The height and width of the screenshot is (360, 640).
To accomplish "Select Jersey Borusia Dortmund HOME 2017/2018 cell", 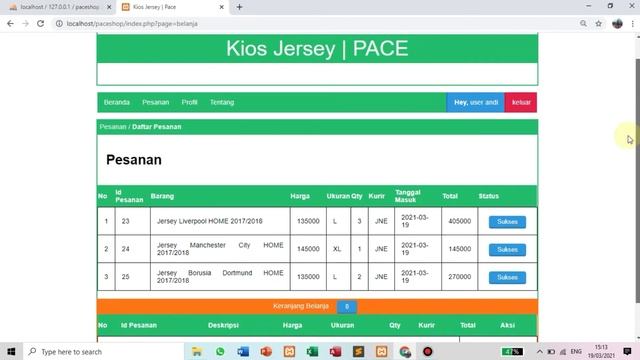I will click(220, 277).
